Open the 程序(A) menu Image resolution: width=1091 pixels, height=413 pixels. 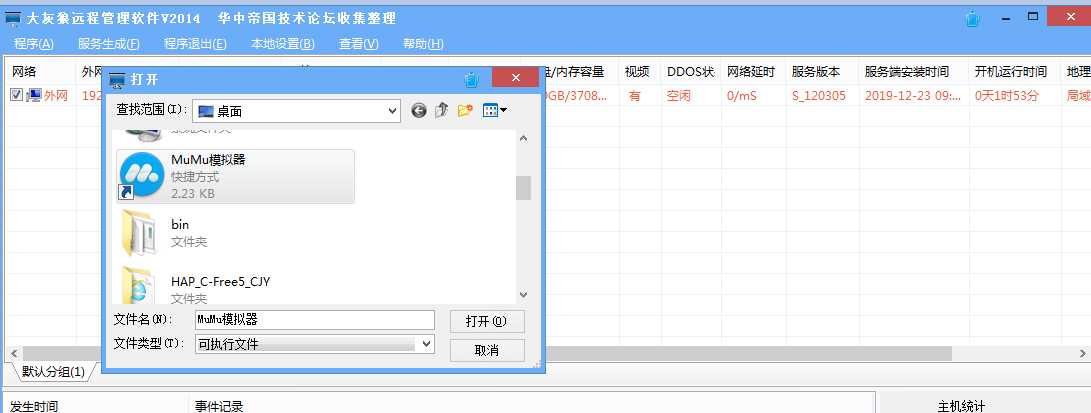pos(33,44)
